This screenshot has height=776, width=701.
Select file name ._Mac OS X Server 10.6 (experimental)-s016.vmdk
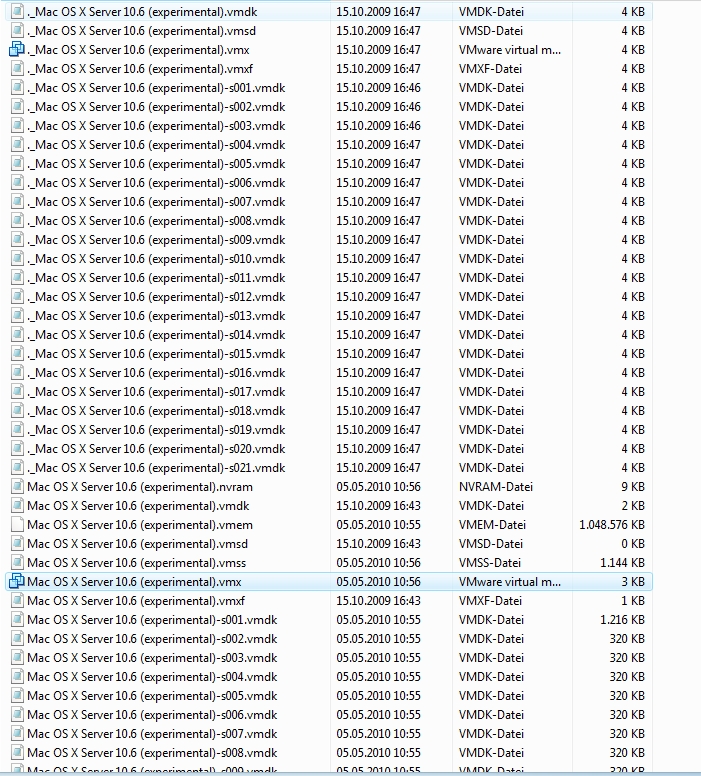156,373
